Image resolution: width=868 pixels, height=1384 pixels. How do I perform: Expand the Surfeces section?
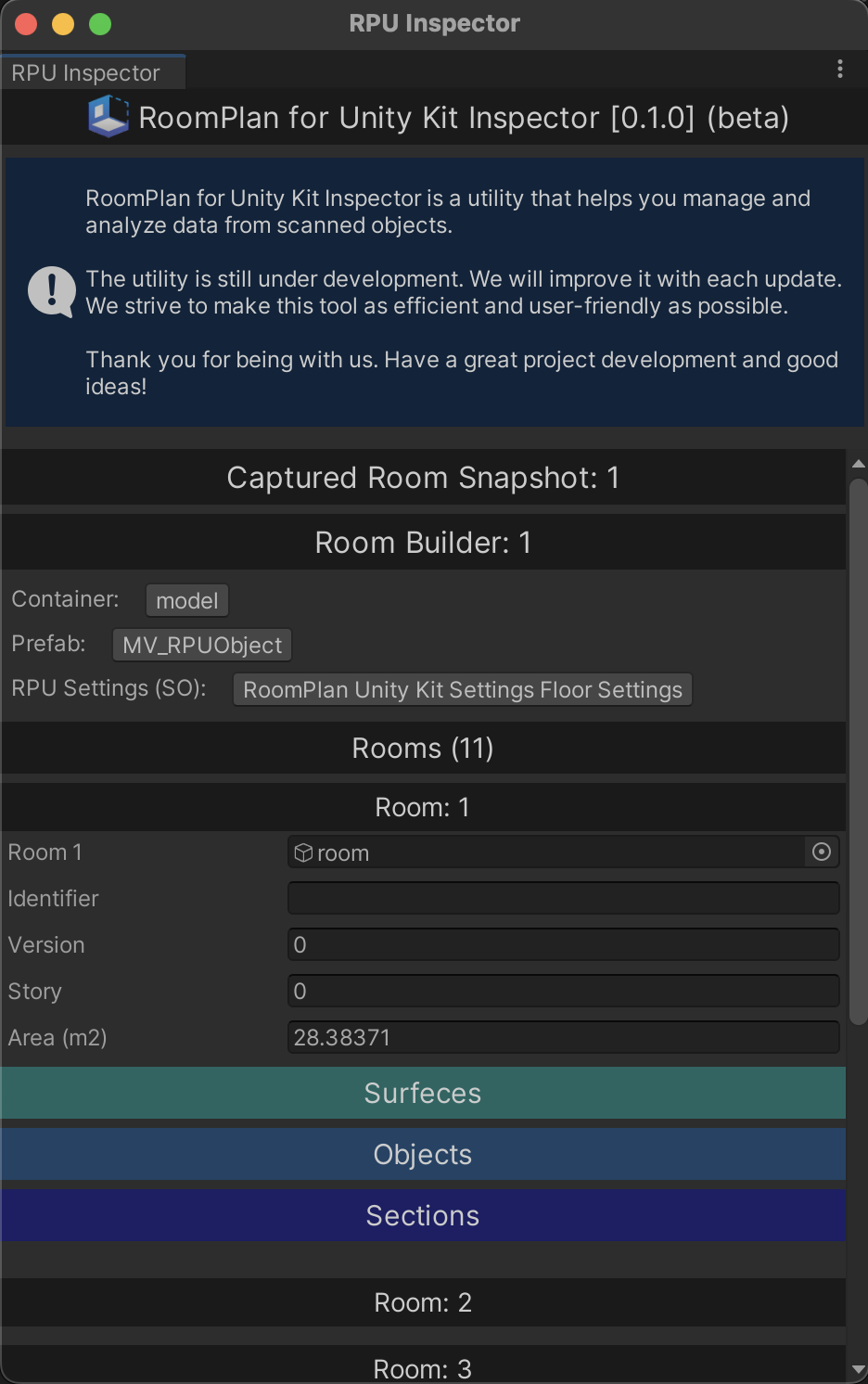pos(423,1093)
